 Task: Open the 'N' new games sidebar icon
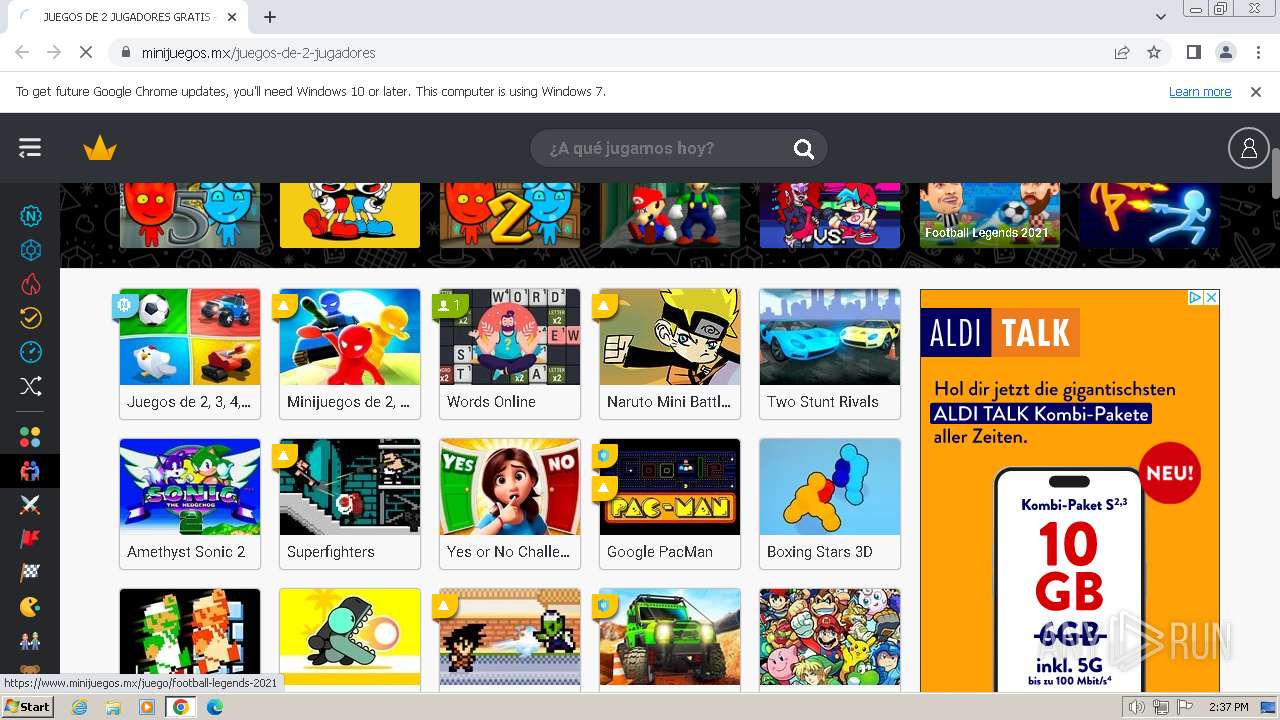pyautogui.click(x=31, y=216)
